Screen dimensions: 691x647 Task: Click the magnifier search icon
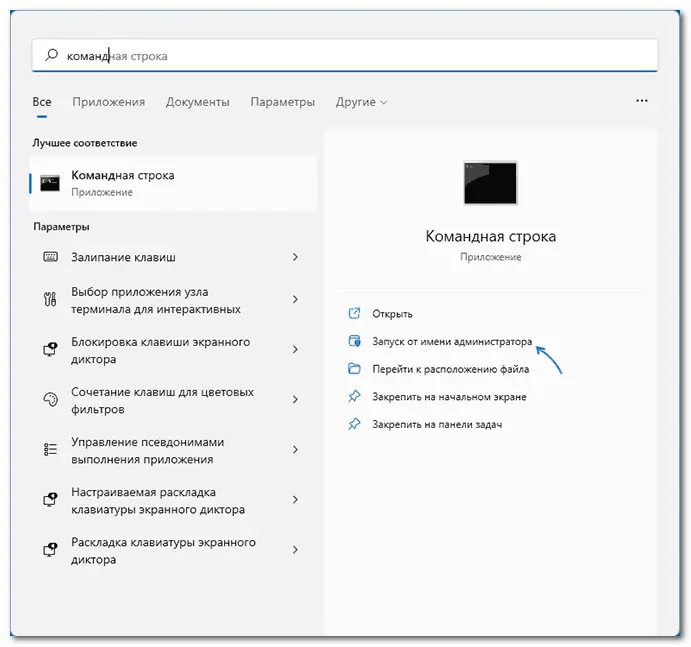point(51,56)
